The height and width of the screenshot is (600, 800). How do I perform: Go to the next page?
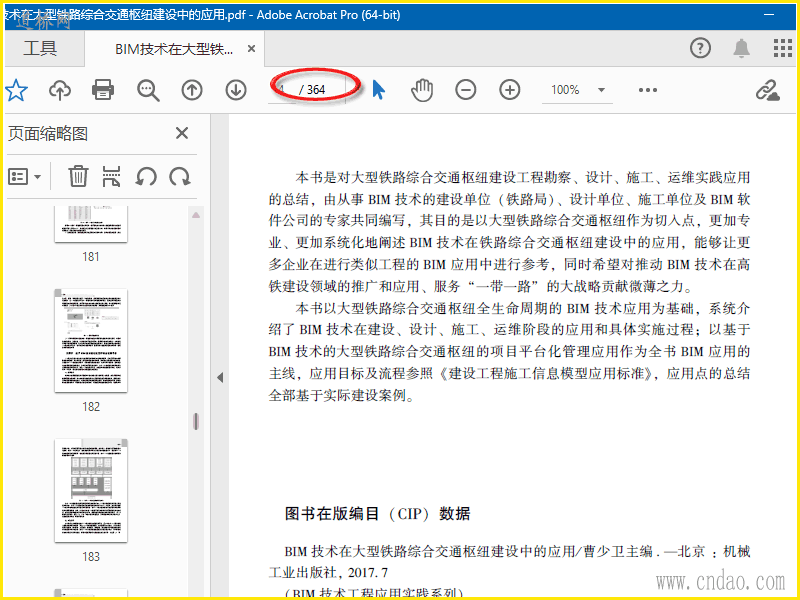pyautogui.click(x=236, y=90)
